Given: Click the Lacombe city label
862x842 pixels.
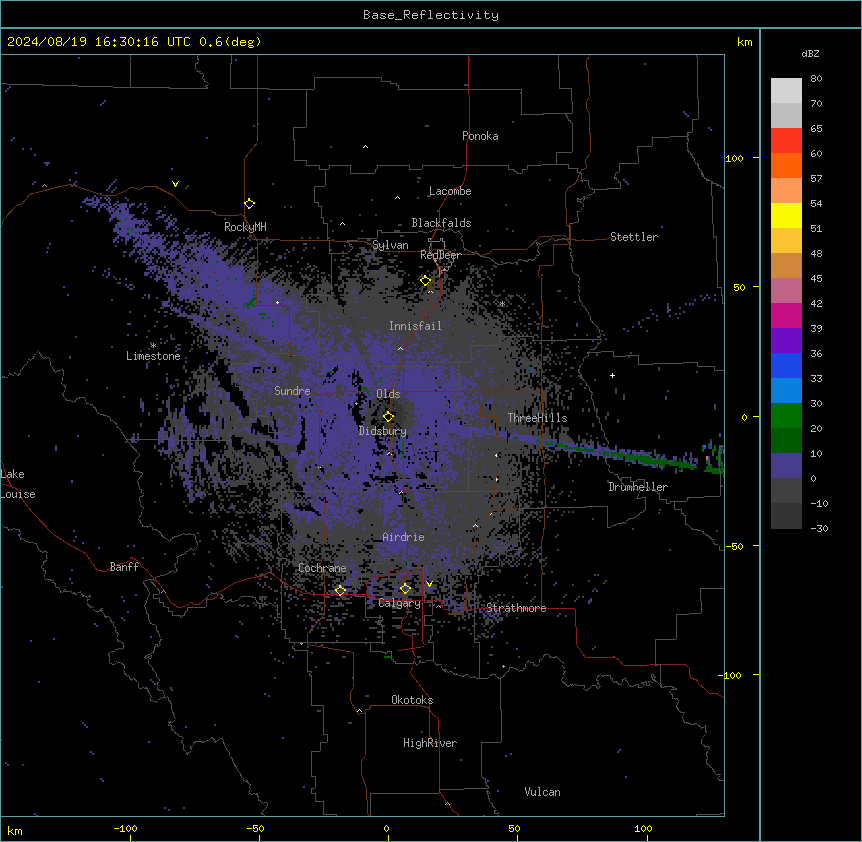Looking at the screenshot, I should pos(450,191).
